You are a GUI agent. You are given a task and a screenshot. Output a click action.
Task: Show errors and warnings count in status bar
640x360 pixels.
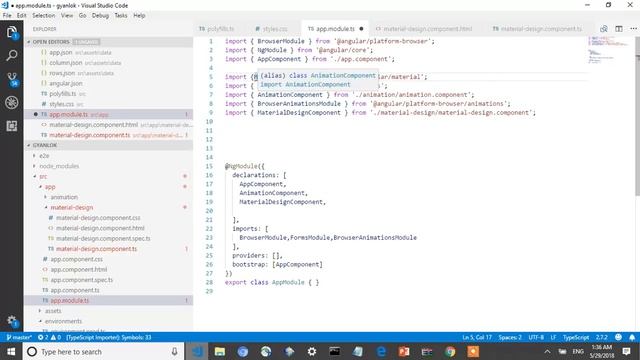(49, 337)
